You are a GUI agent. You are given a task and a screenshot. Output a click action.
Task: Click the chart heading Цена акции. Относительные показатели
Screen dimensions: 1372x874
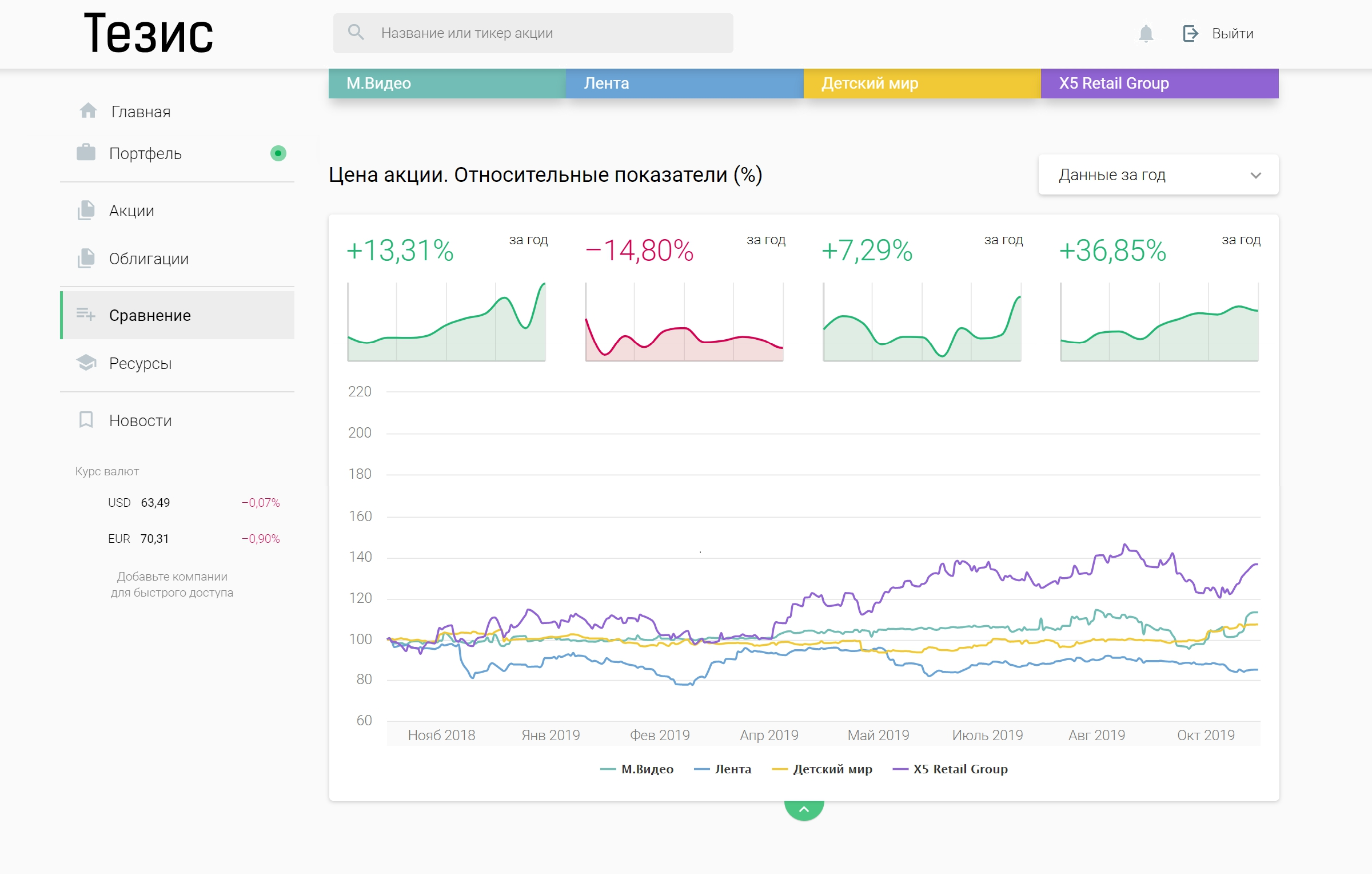[545, 174]
